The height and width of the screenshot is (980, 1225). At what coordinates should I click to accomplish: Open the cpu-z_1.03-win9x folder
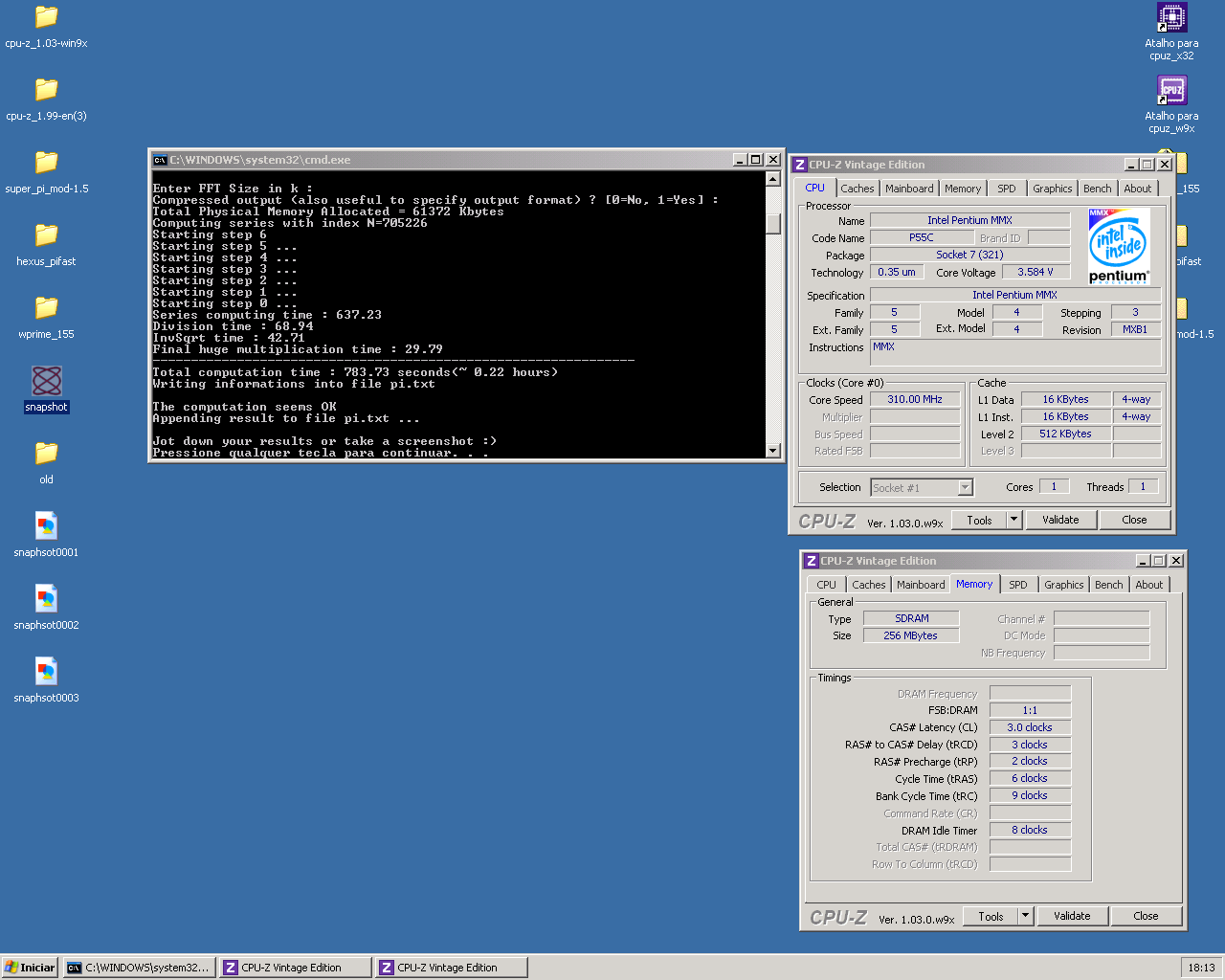(x=46, y=17)
